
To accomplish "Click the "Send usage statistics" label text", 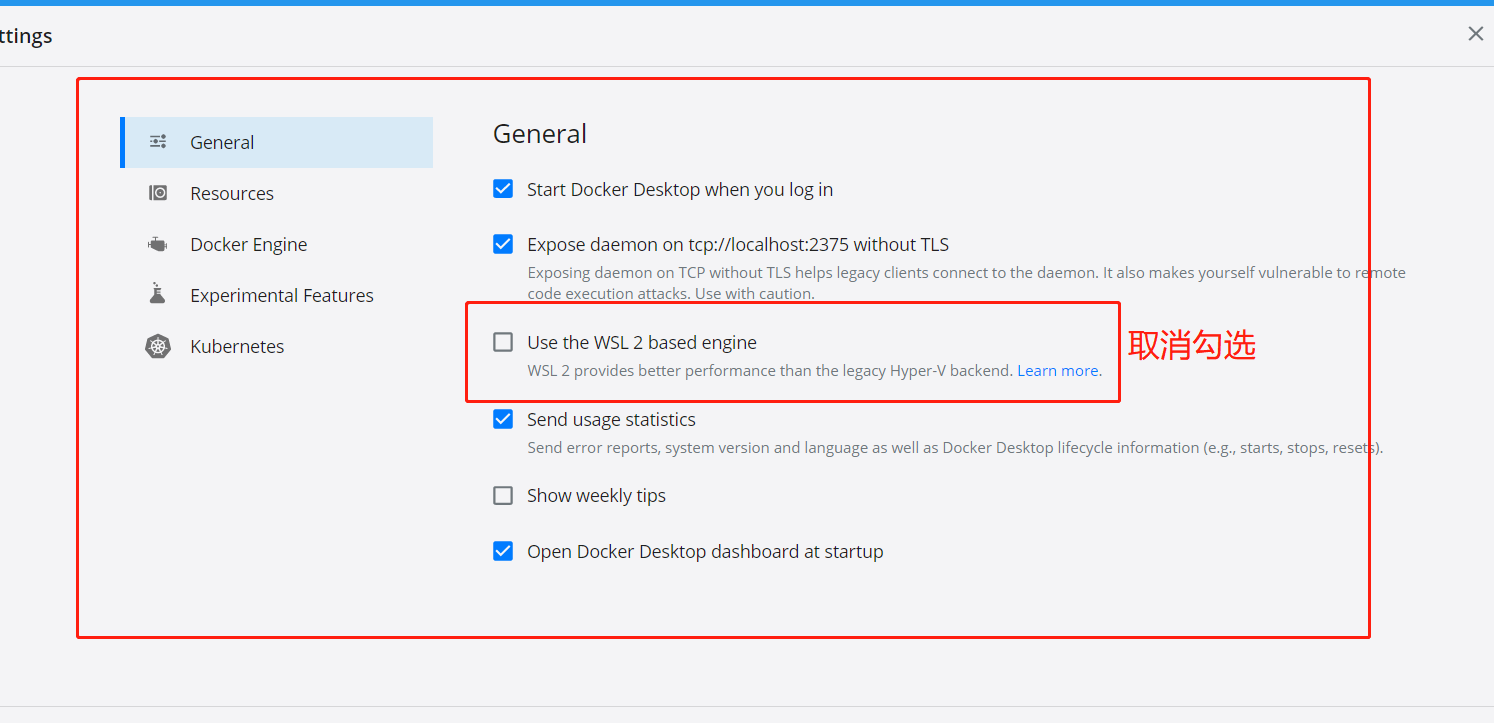I will click(611, 419).
